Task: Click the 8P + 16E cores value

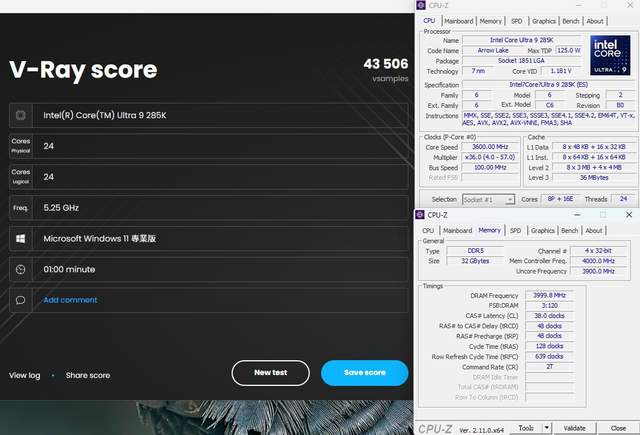Action: pos(560,199)
